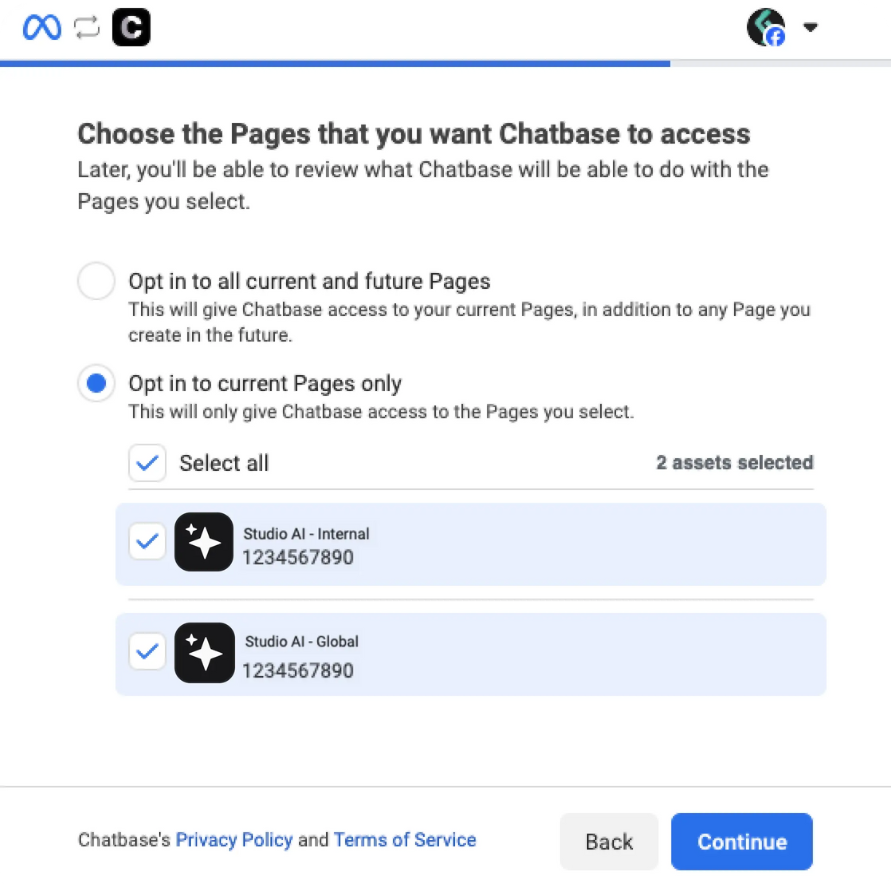Image resolution: width=891 pixels, height=885 pixels.
Task: Click the Studio AI - Internal sparkle icon
Action: pos(204,542)
